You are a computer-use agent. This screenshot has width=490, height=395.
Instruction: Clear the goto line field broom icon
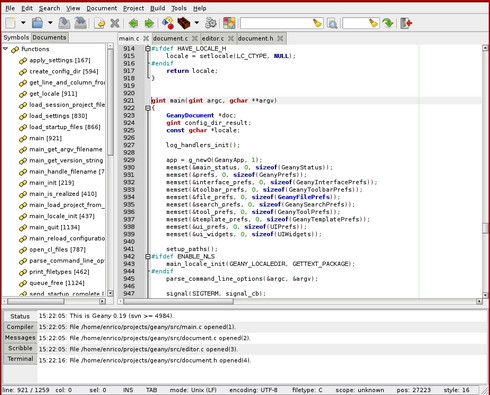click(x=373, y=23)
